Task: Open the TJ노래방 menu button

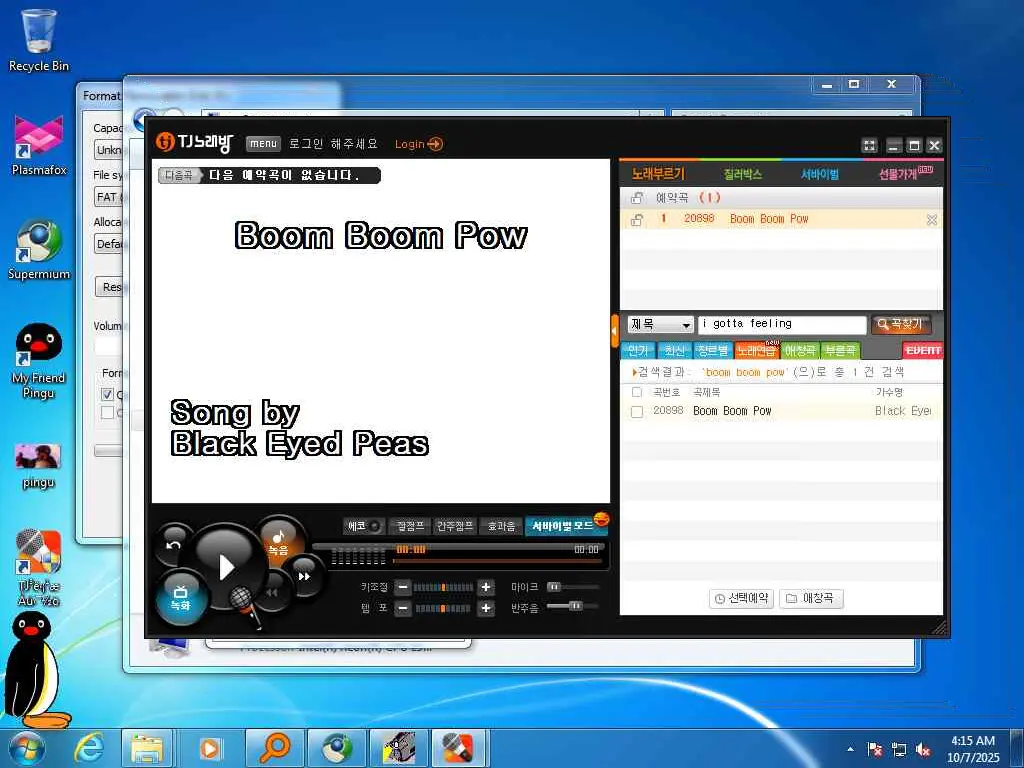Action: click(263, 144)
